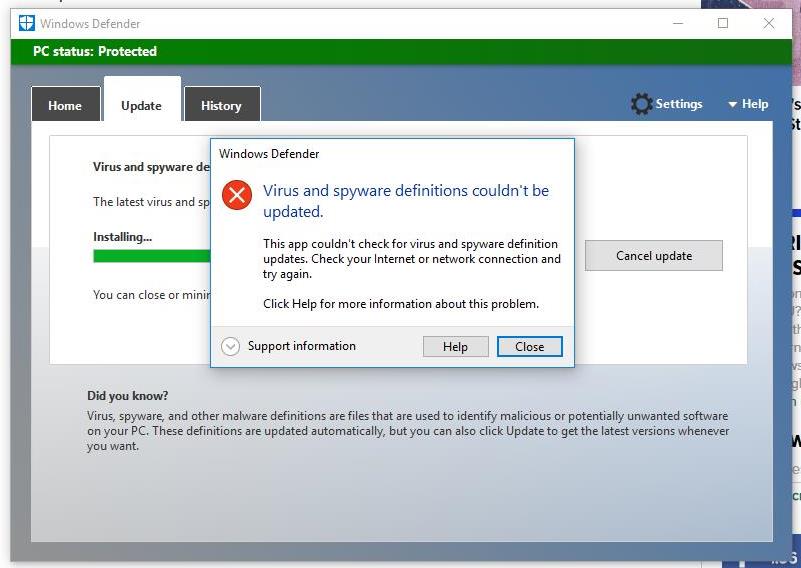Click the Help button in error dialog

pyautogui.click(x=456, y=346)
